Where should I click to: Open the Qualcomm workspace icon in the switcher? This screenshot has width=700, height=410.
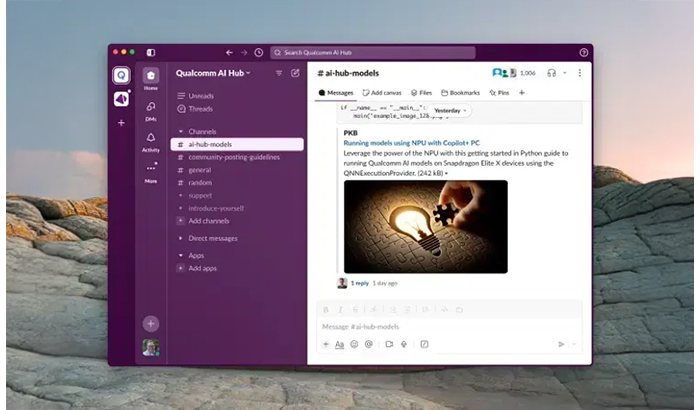tap(121, 75)
